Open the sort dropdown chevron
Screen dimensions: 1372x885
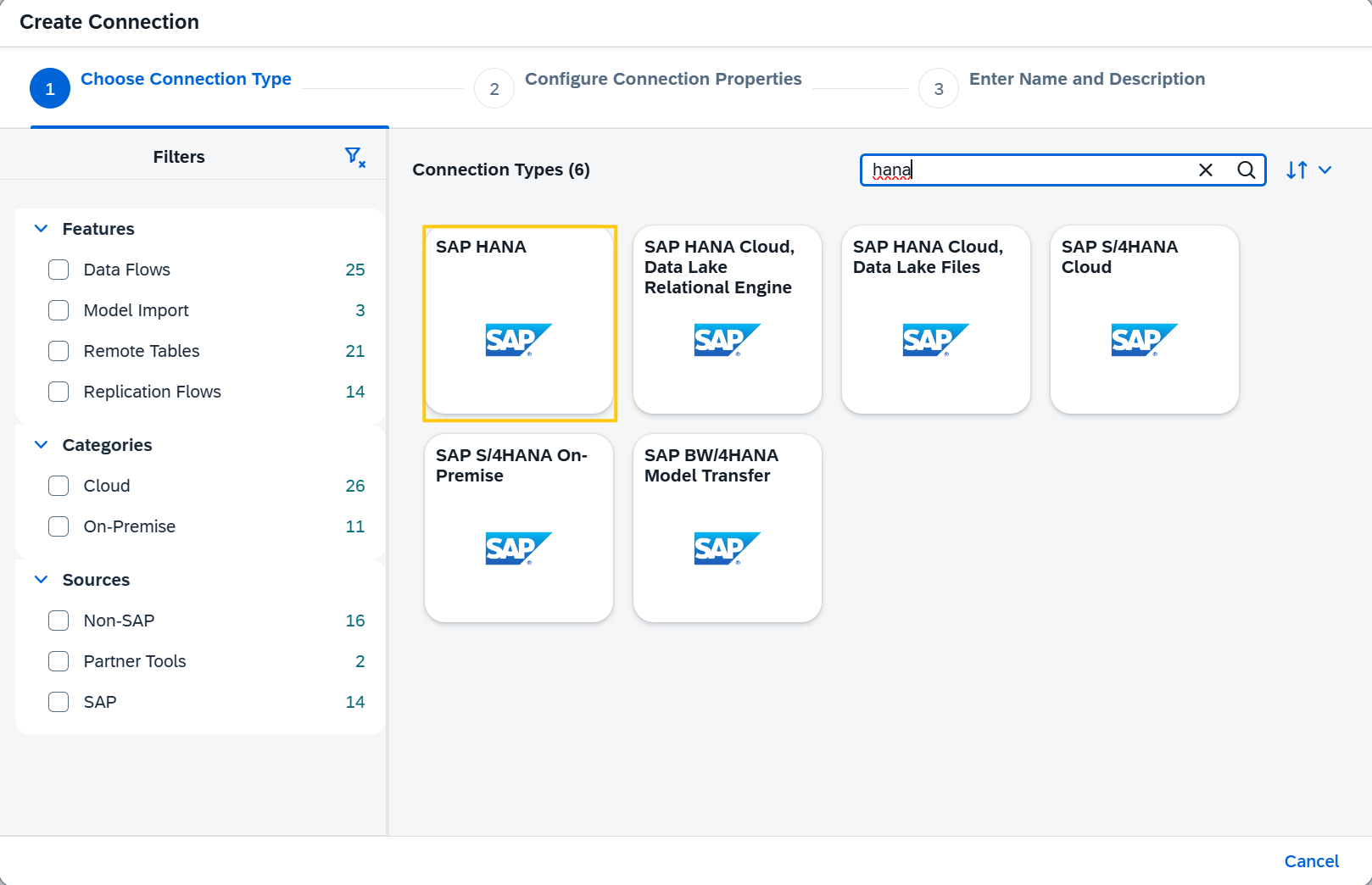pyautogui.click(x=1325, y=170)
